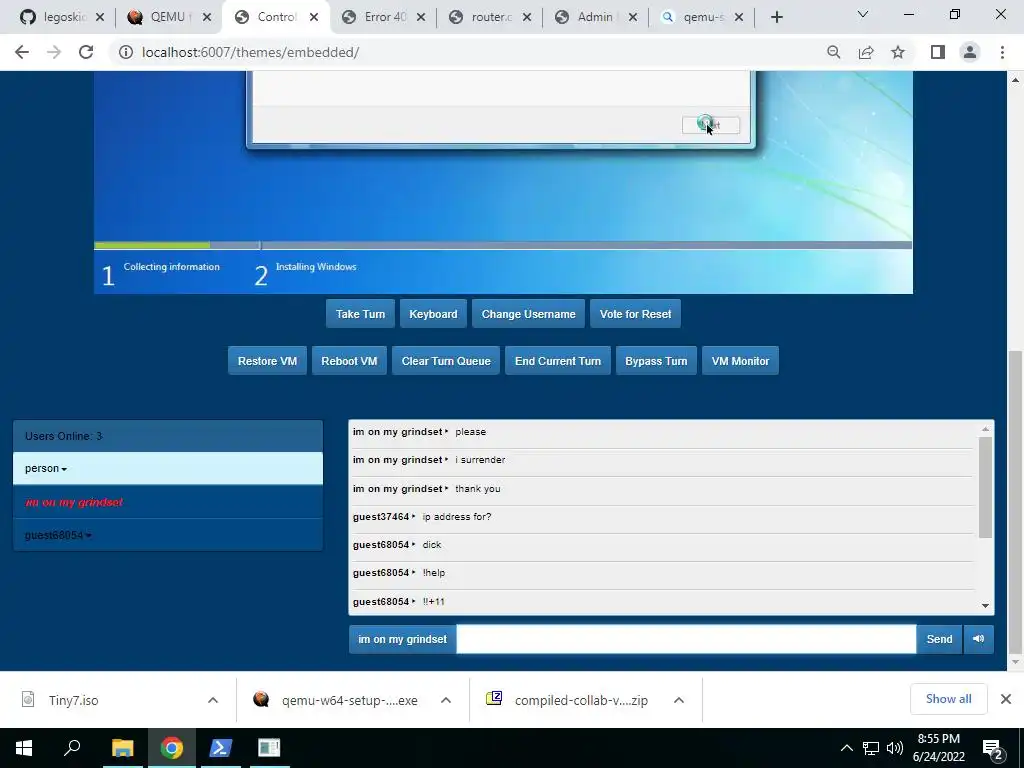This screenshot has width=1024, height=768.
Task: Click Vote for Reset
Action: 635,314
